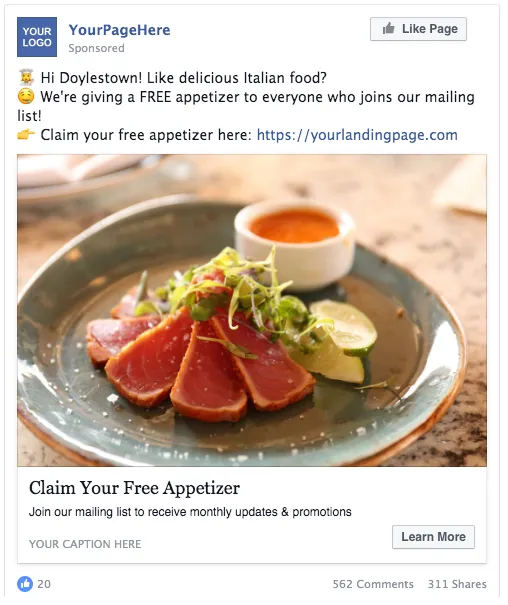The width and height of the screenshot is (508, 605).
Task: Click the Like Page button
Action: (418, 29)
